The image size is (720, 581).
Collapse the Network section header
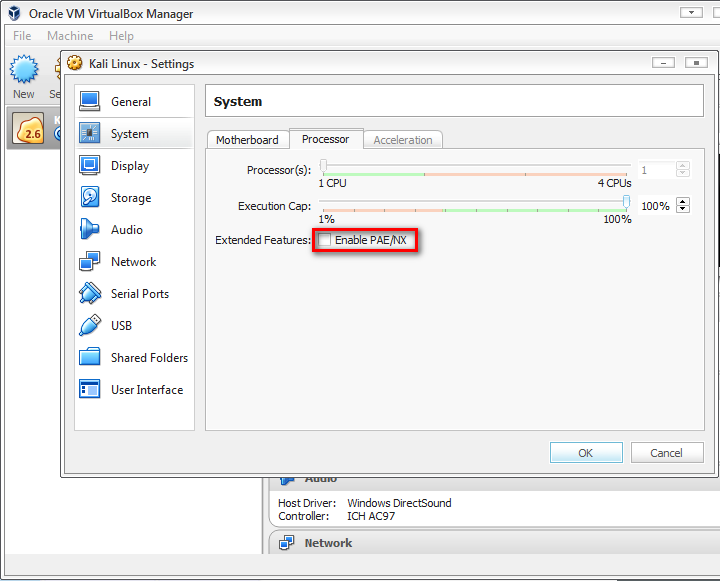328,543
